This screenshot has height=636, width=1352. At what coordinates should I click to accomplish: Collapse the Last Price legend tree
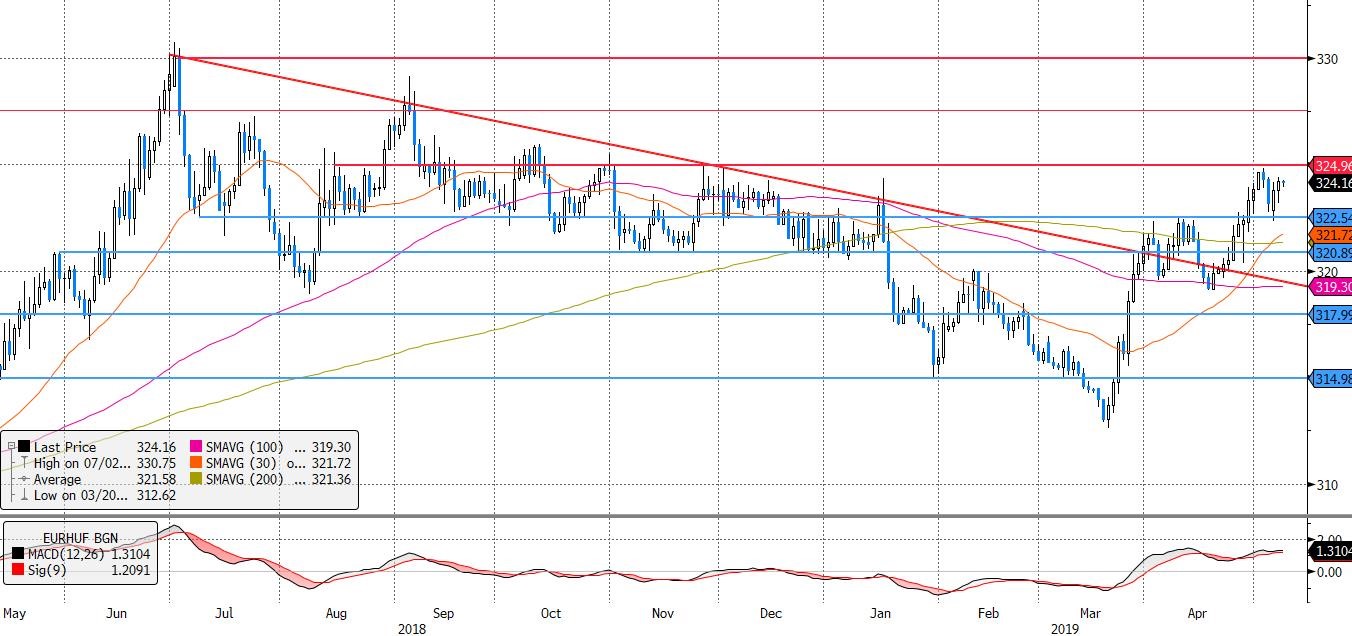pos(10,448)
